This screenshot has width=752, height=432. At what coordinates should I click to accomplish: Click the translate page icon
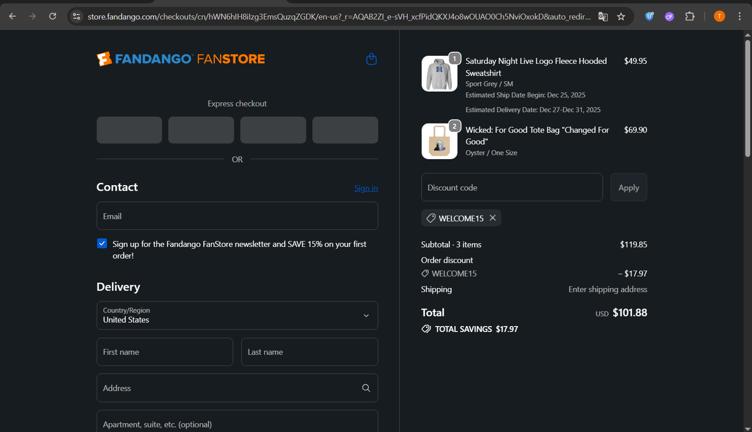pos(603,17)
